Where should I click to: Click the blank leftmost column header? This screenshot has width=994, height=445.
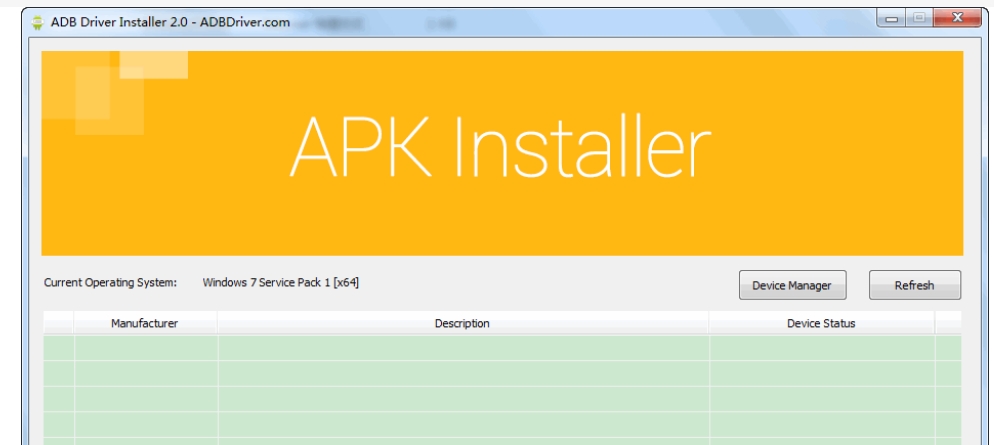click(x=58, y=323)
